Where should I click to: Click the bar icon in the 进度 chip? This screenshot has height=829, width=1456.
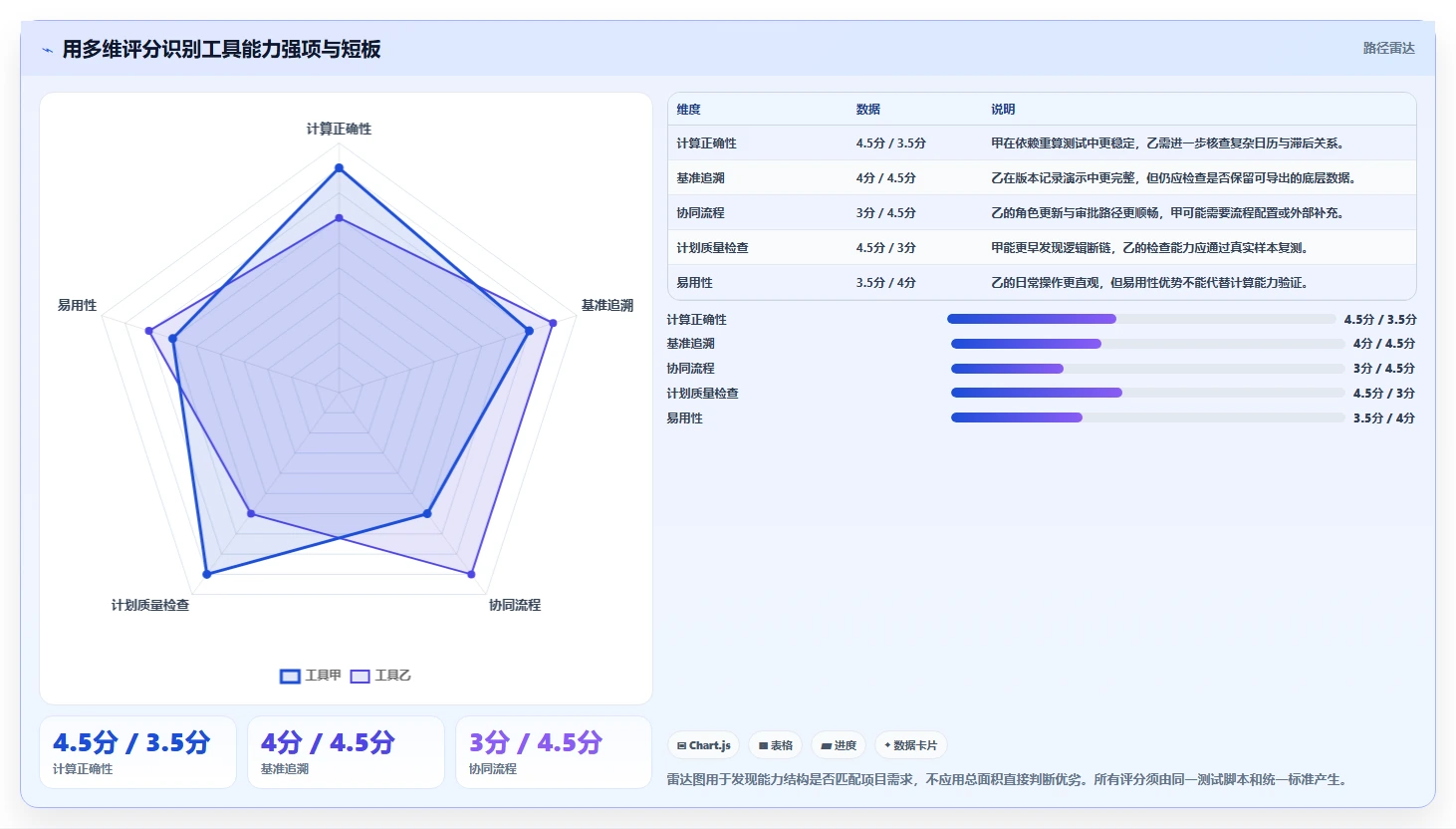click(x=826, y=745)
